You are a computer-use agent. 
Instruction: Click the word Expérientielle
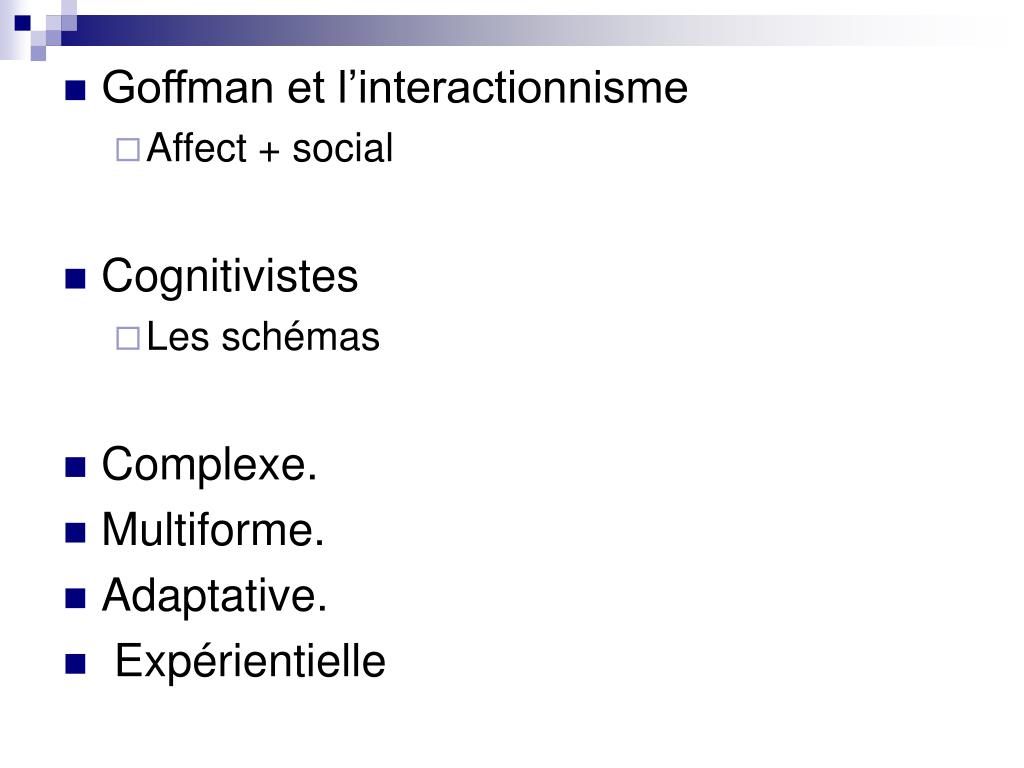[x=250, y=662]
